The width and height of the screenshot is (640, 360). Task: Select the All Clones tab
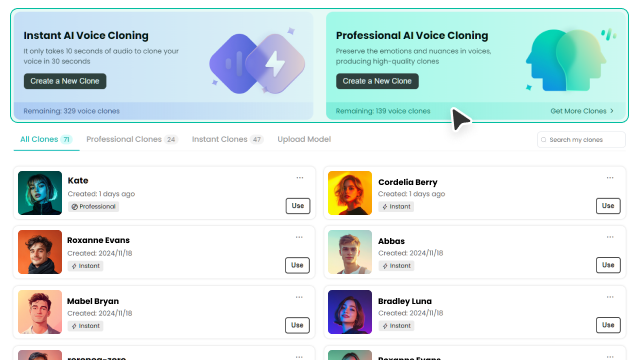coord(46,139)
